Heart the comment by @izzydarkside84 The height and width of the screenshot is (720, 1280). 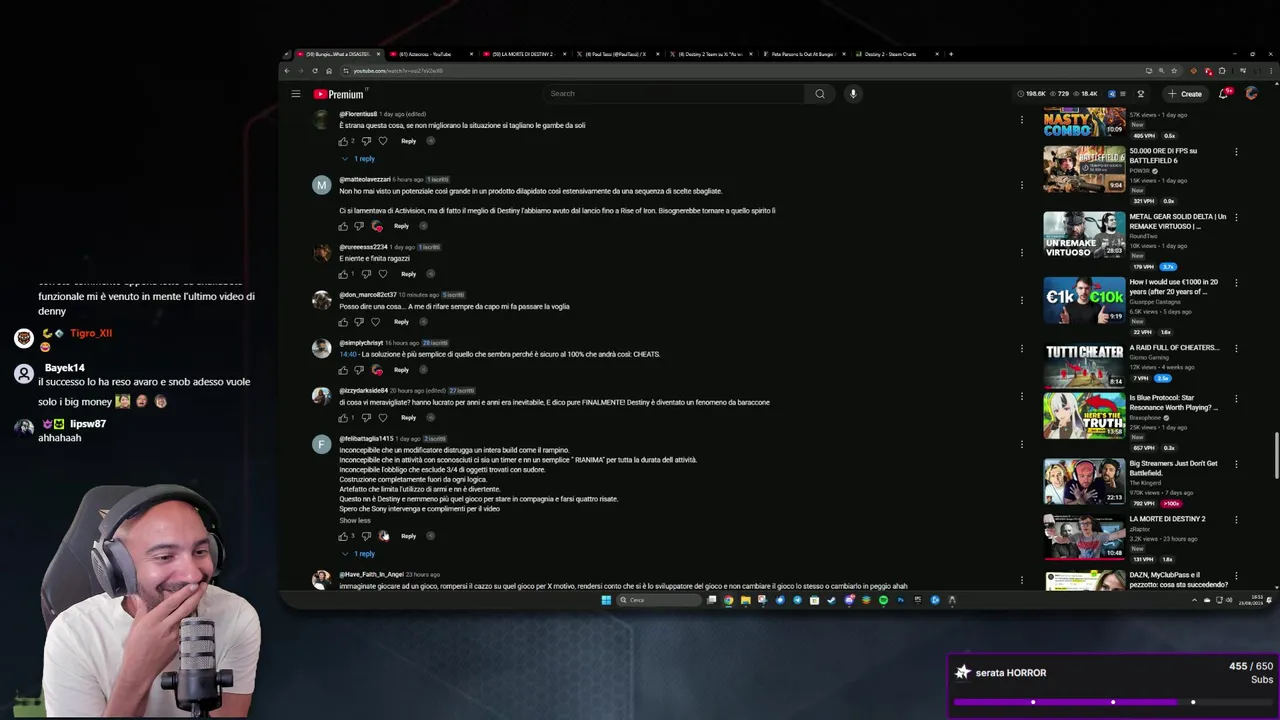pyautogui.click(x=382, y=418)
